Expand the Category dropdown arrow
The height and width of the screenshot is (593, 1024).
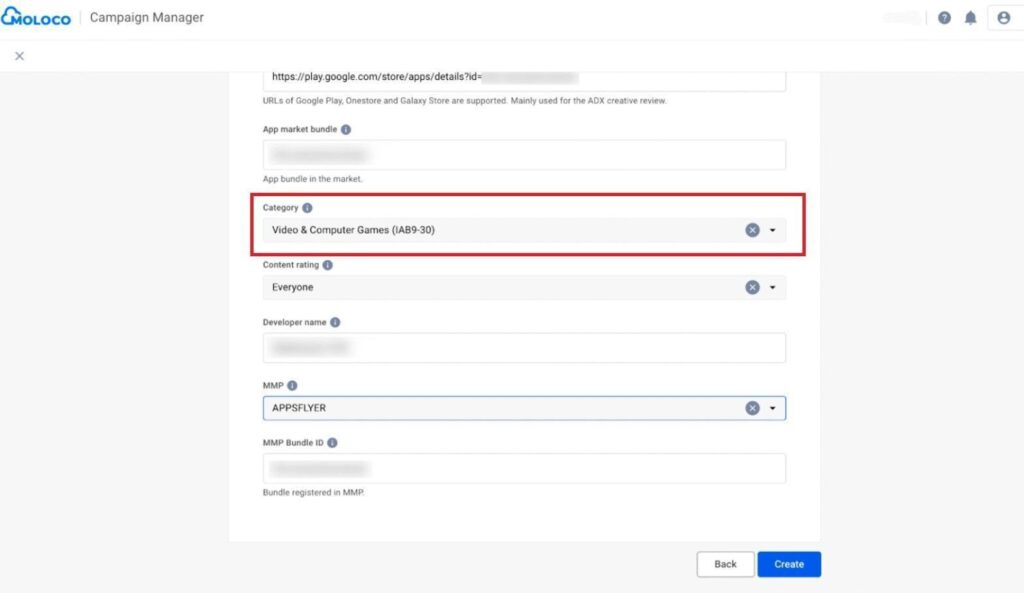[x=773, y=230]
